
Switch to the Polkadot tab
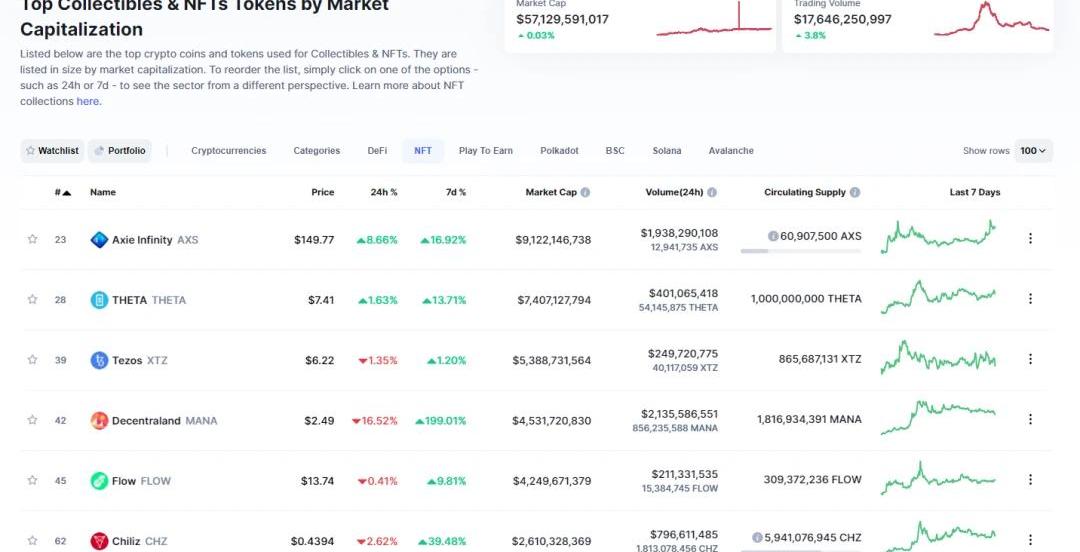tap(559, 150)
